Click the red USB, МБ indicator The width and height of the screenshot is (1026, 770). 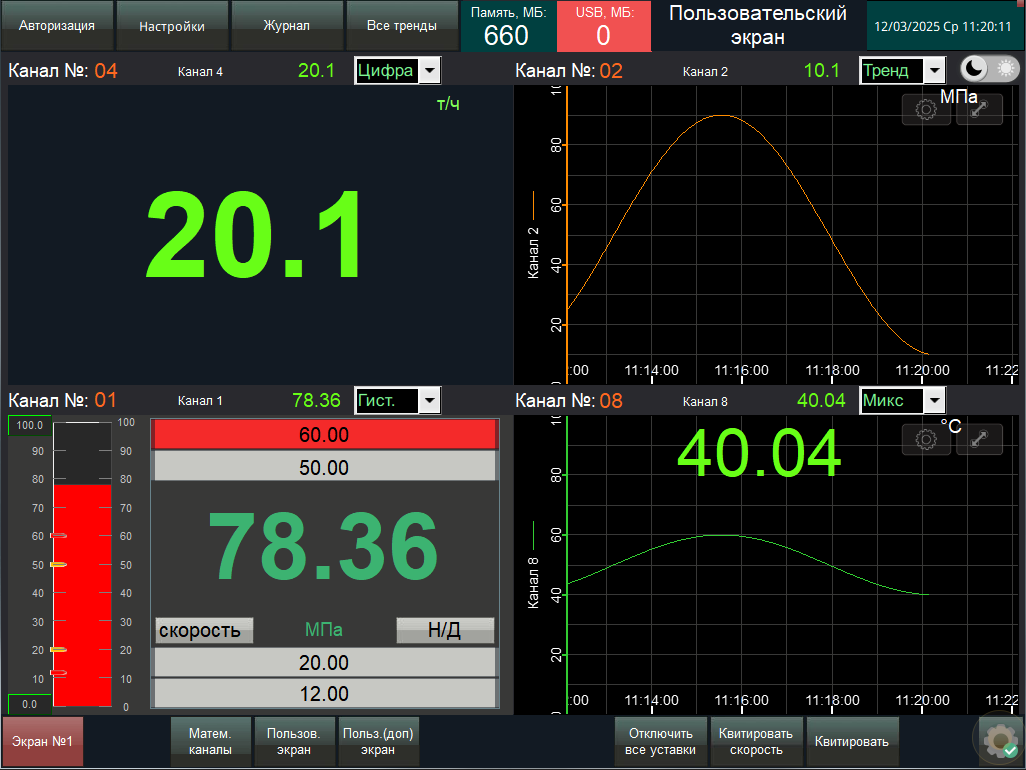pyautogui.click(x=604, y=26)
